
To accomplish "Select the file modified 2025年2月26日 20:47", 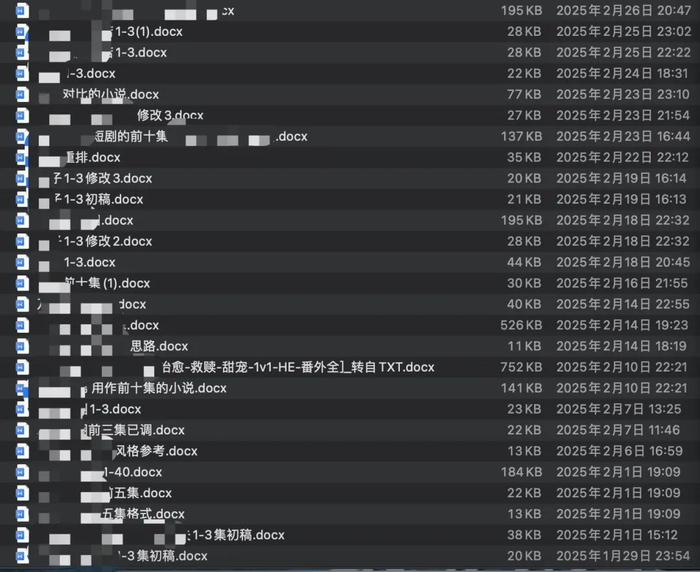I will point(350,10).
